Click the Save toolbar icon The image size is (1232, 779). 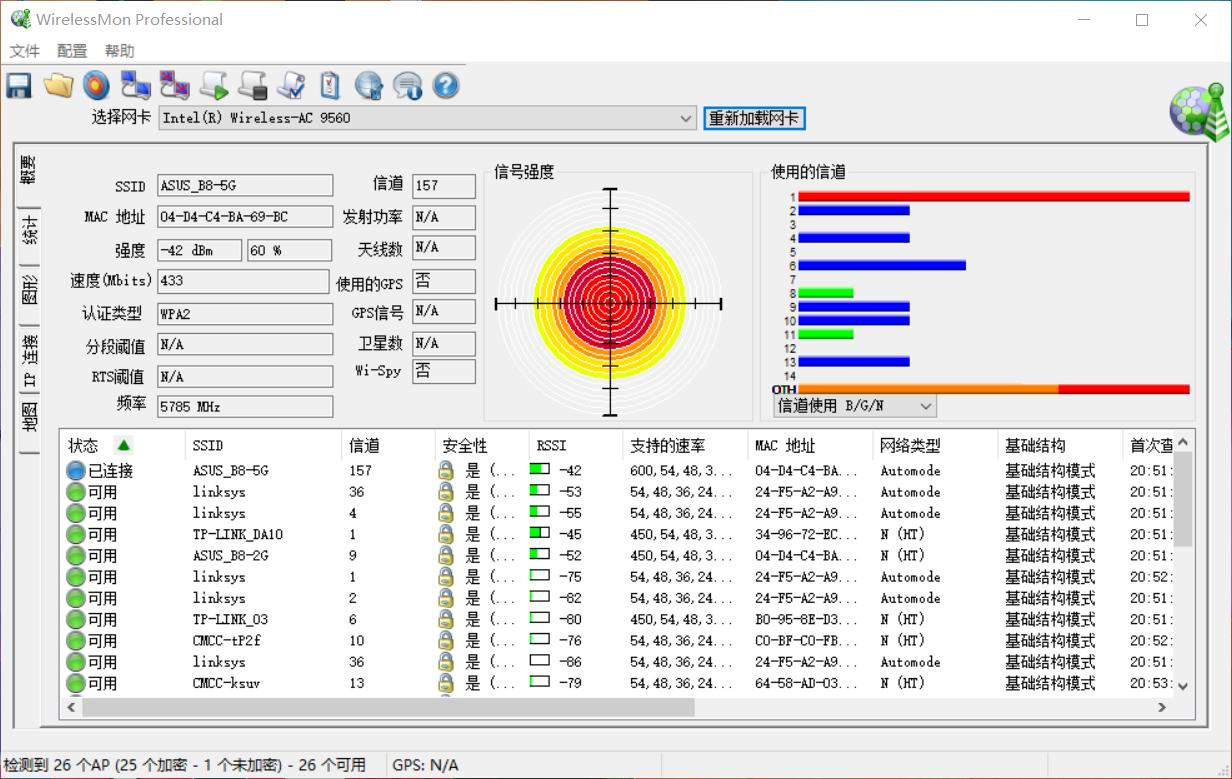coord(18,85)
